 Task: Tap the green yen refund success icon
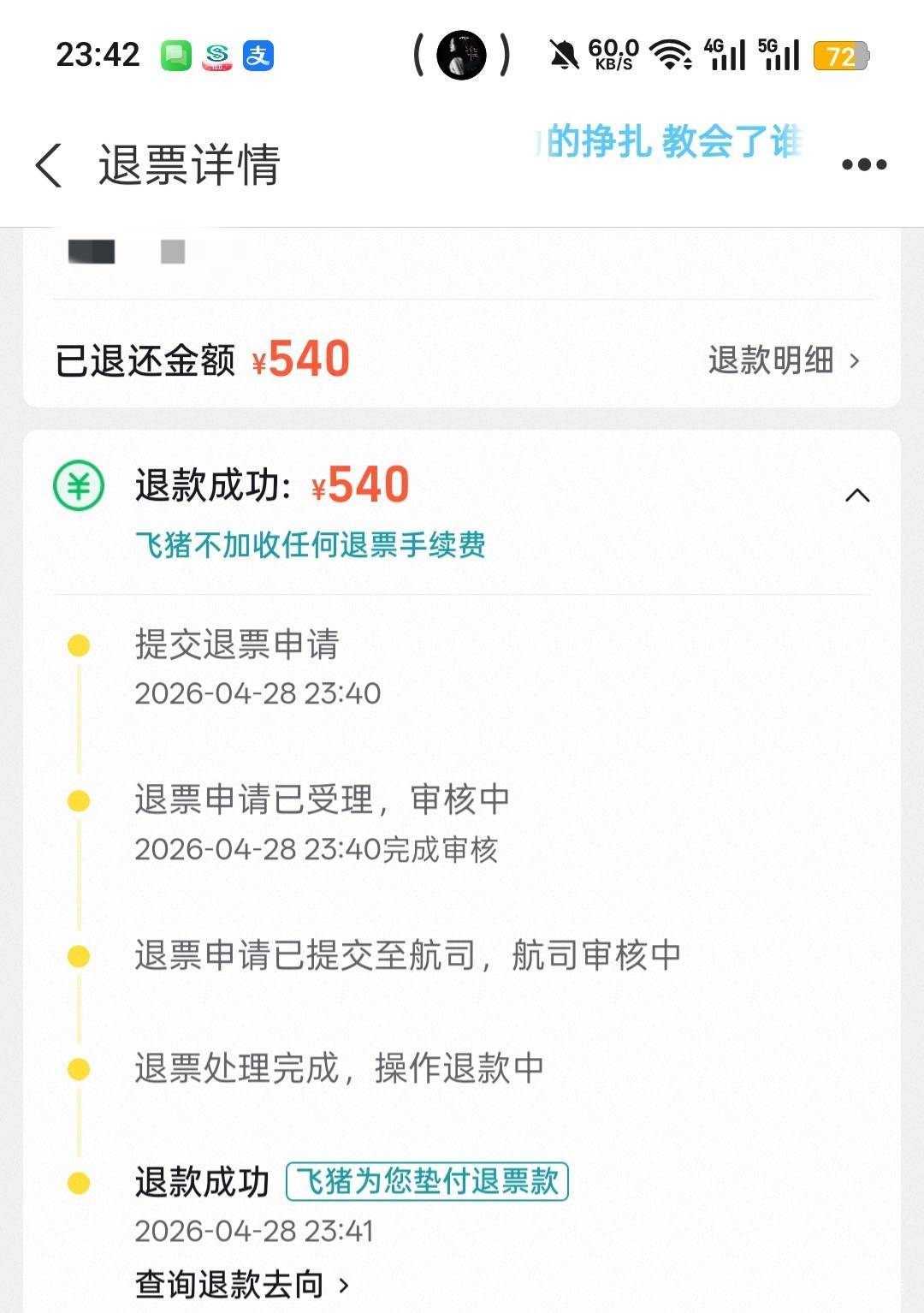pyautogui.click(x=79, y=486)
